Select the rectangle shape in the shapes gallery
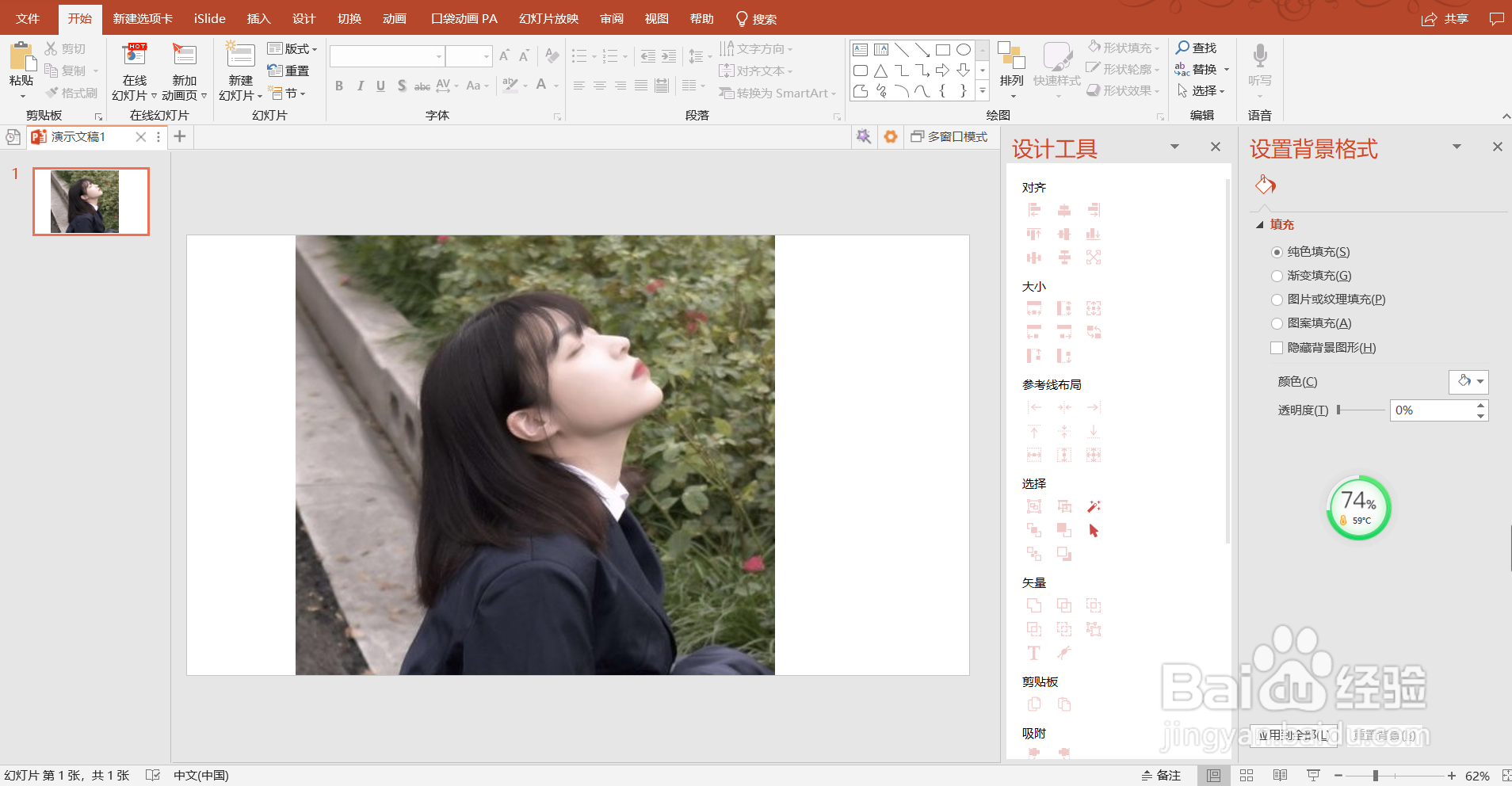Image resolution: width=1512 pixels, height=786 pixels. tap(943, 50)
